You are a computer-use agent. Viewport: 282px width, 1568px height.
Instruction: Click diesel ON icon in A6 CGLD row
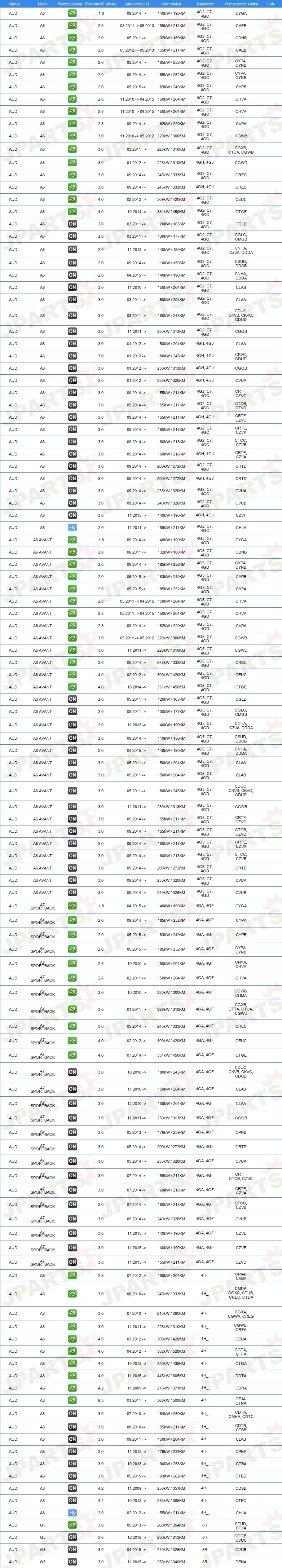(72, 224)
